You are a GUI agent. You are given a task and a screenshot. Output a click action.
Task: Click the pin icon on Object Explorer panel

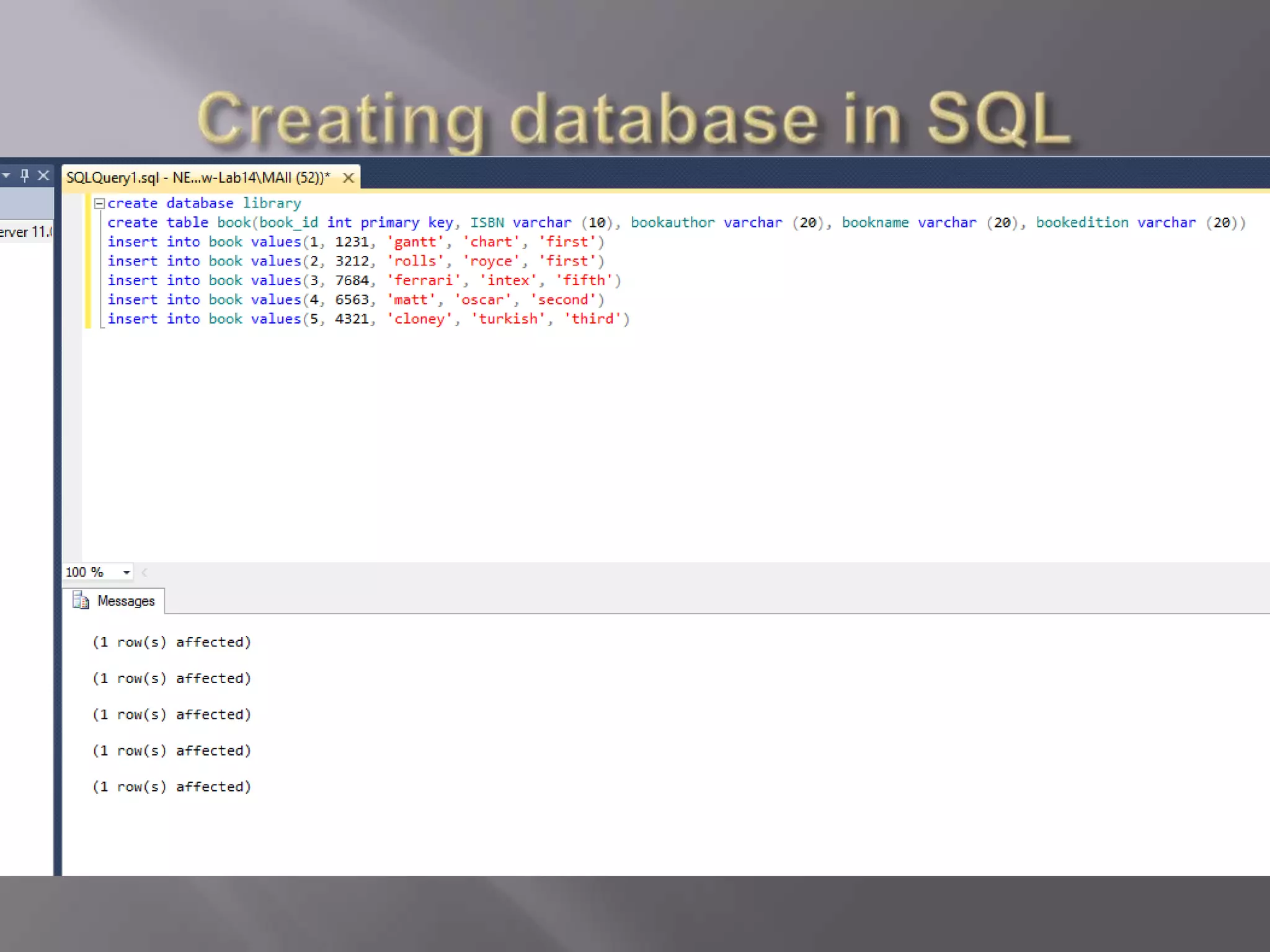pos(25,176)
